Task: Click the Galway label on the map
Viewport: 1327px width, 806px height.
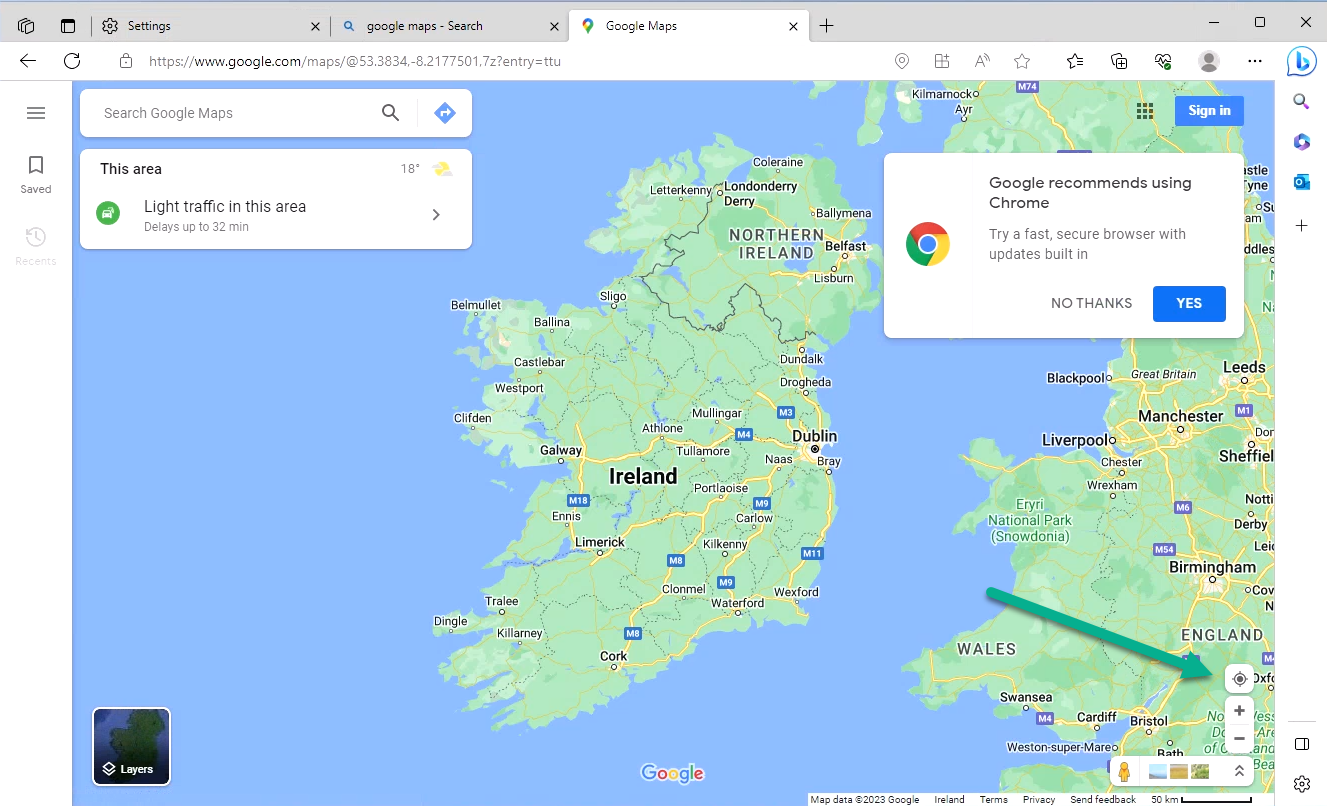Action: pos(561,451)
